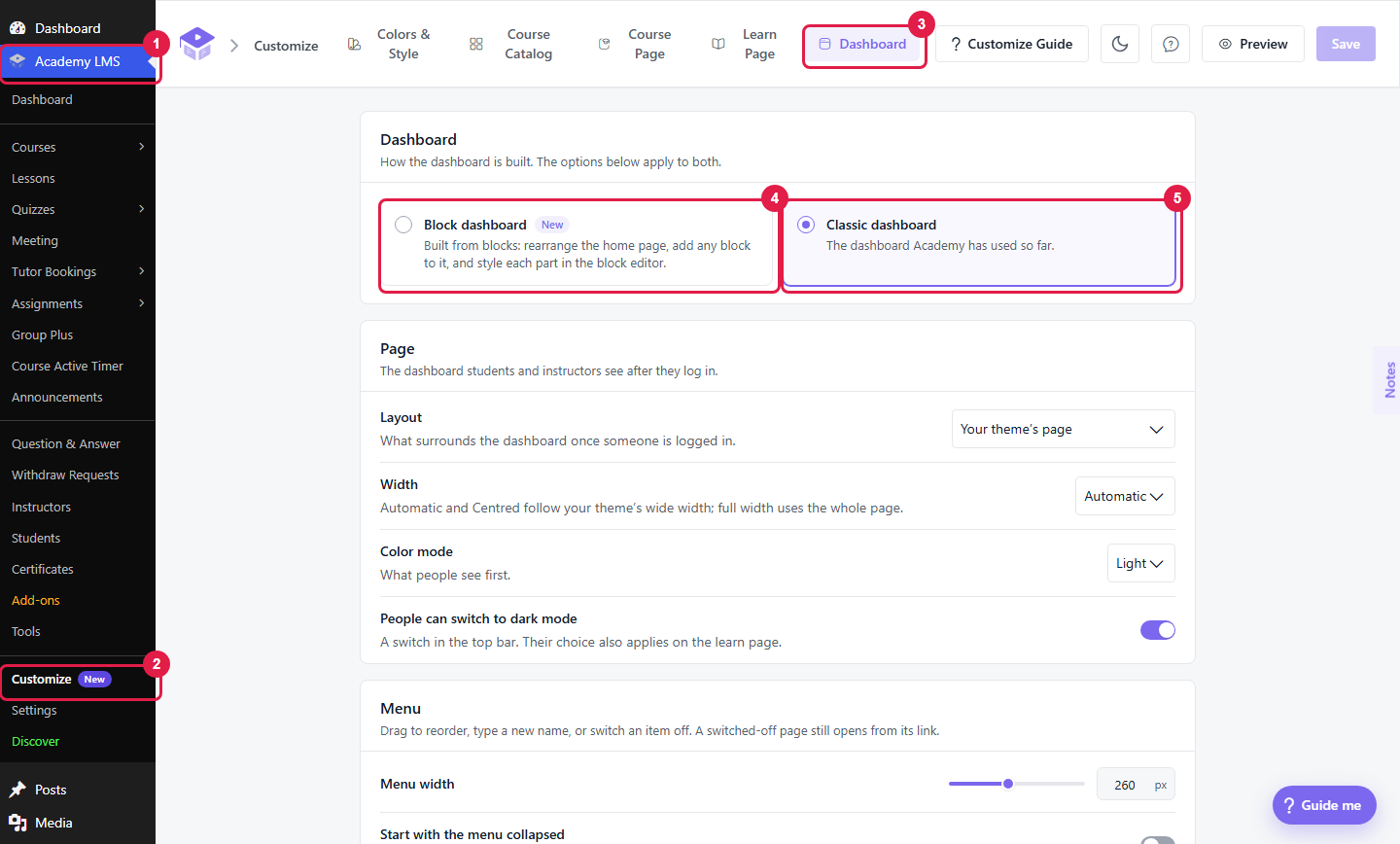Click the Customize Guide button
The image size is (1400, 844).
tap(1012, 44)
